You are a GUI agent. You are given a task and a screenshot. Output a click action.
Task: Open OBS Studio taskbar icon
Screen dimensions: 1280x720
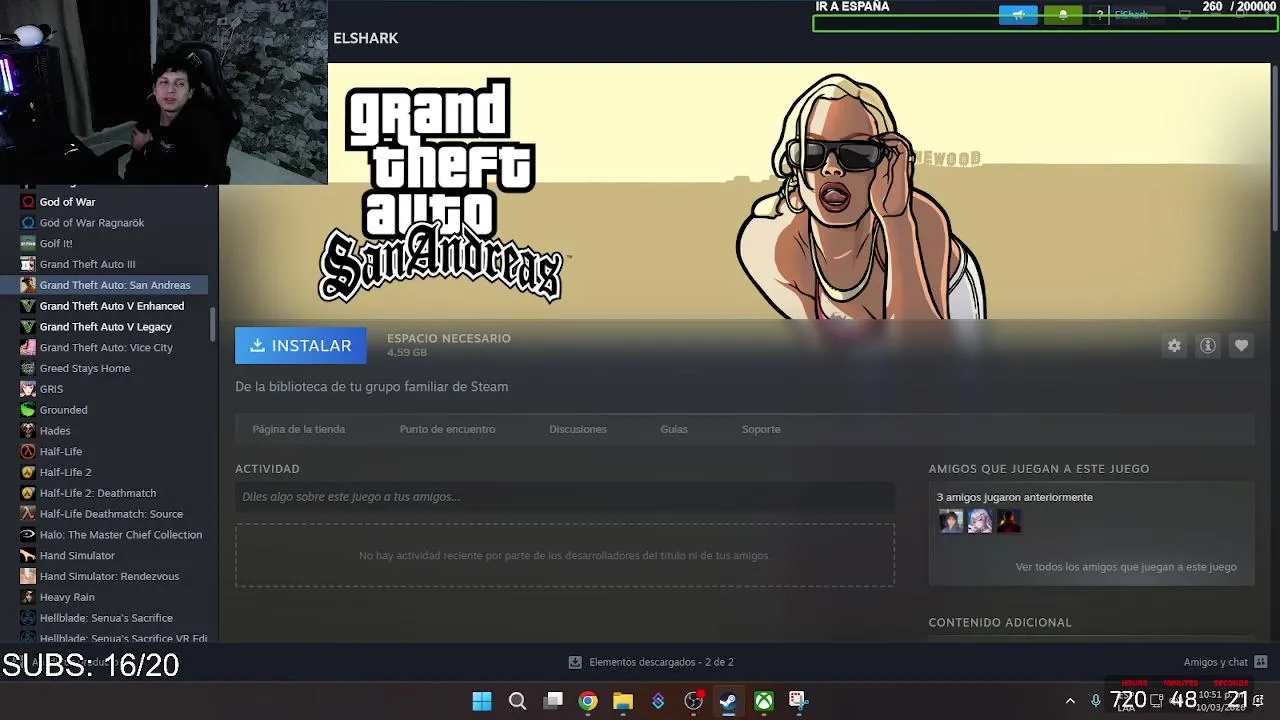(693, 701)
